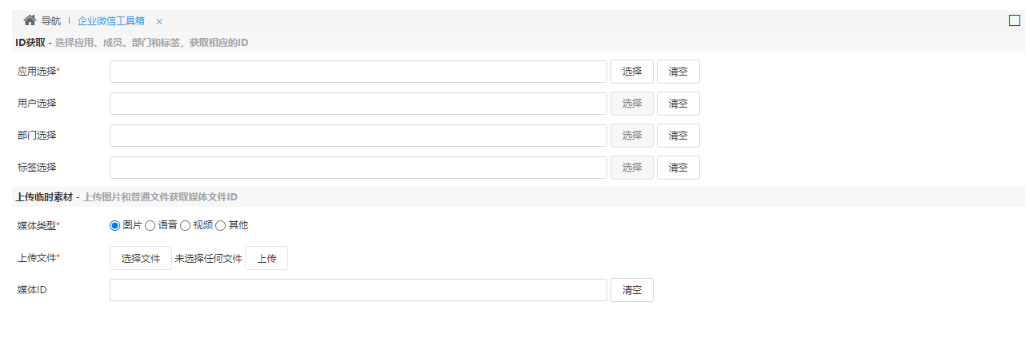Viewport: 1030px width, 363px height.
Task: Click the 上传 upload button
Action: coord(266,259)
